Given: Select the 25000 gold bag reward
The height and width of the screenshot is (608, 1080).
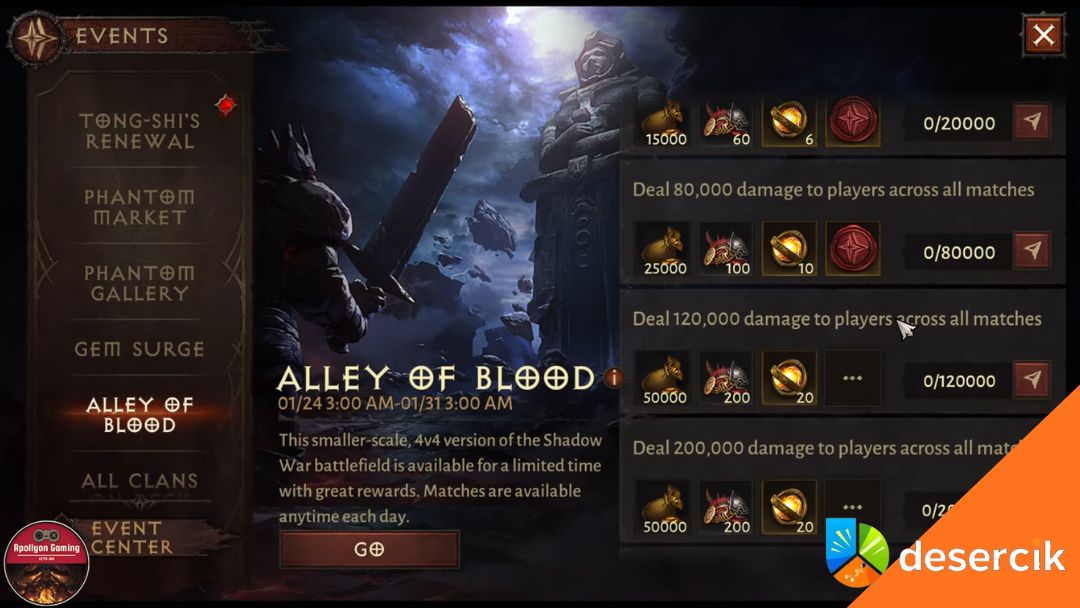Looking at the screenshot, I should click(664, 250).
